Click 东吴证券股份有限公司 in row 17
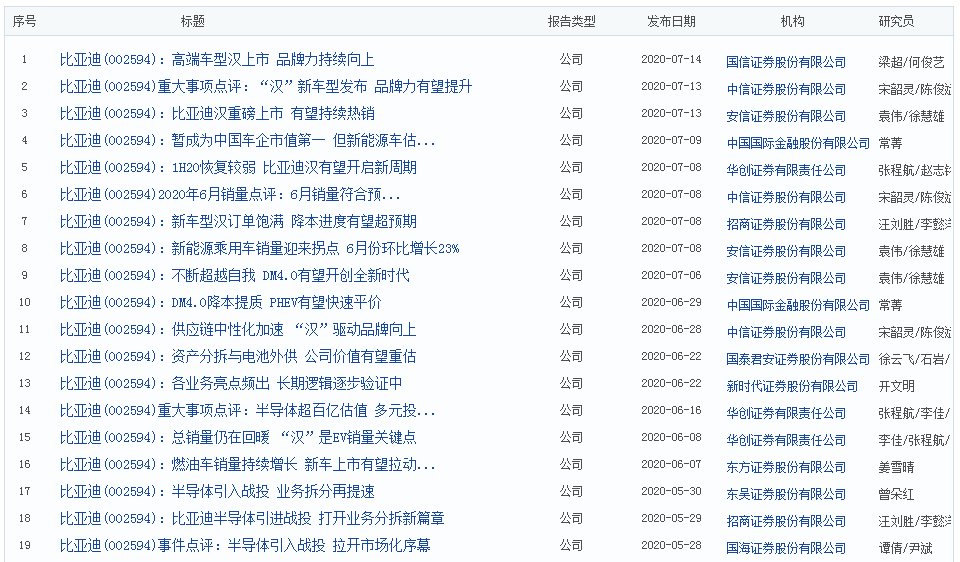This screenshot has height=562, width=960. tap(786, 493)
